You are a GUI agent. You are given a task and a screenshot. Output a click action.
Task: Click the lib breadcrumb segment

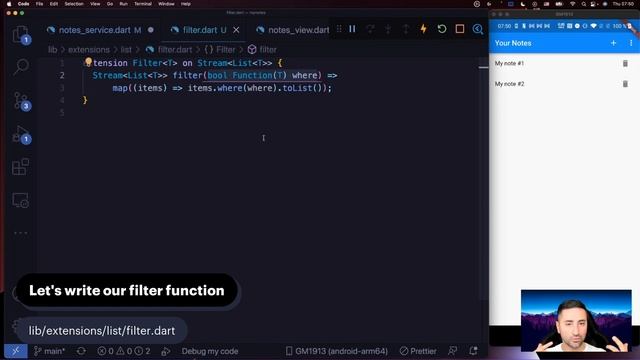tap(53, 49)
